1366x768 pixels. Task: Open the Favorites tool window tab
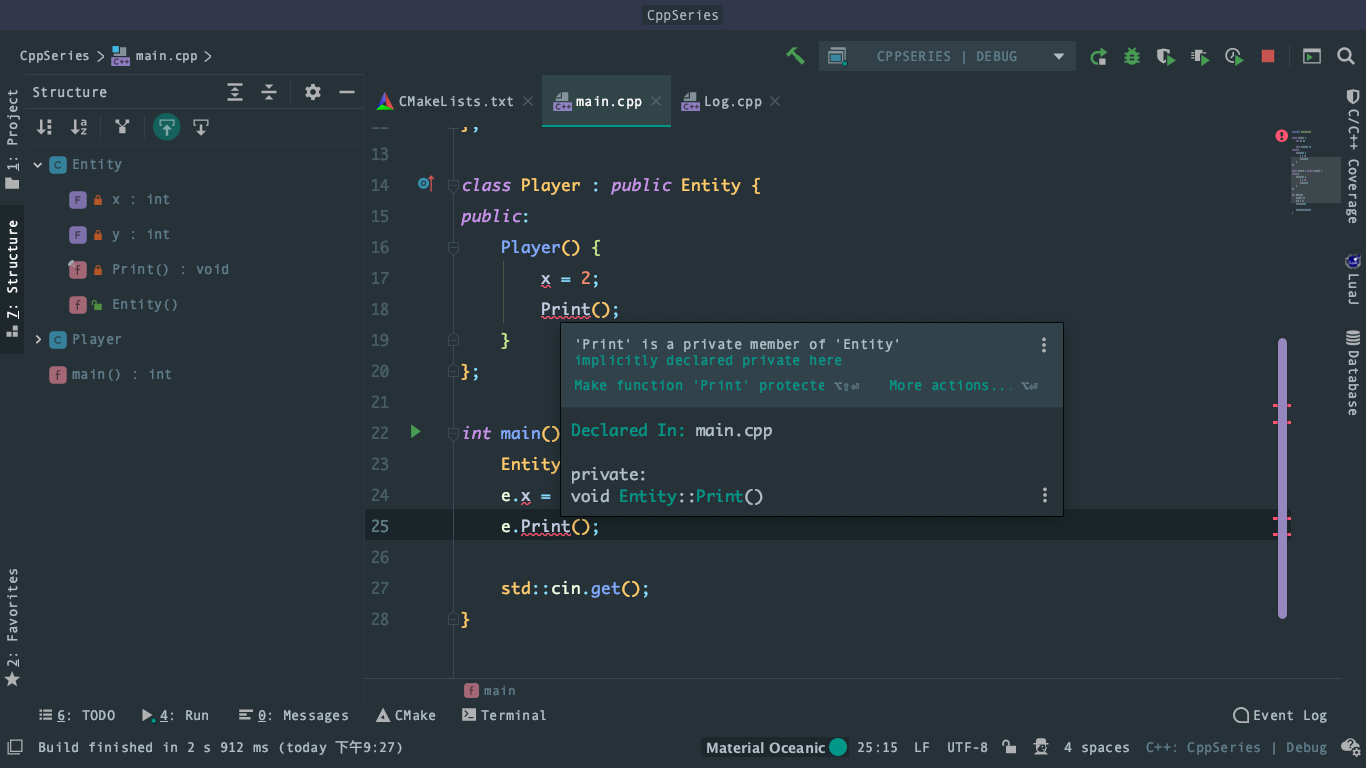pos(12,628)
